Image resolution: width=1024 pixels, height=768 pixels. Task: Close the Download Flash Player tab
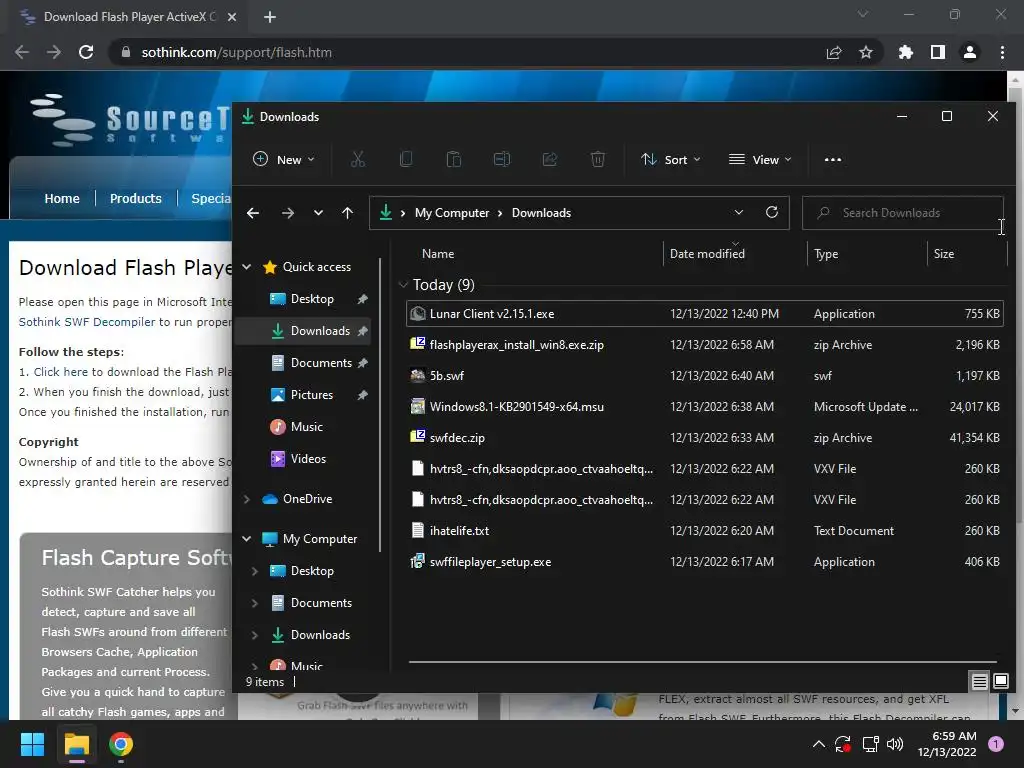[232, 17]
